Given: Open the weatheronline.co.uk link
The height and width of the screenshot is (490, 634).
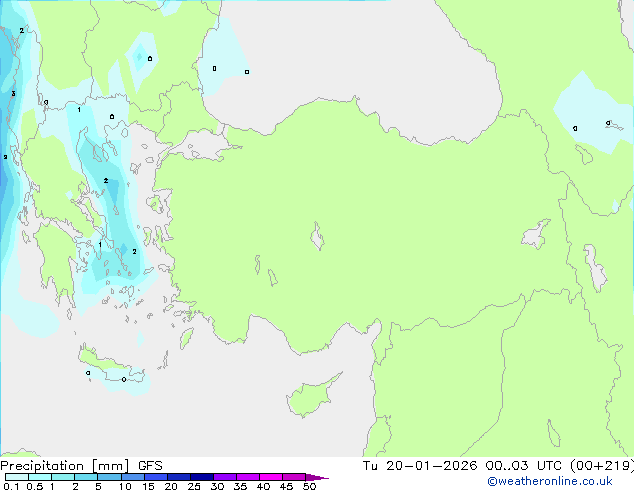Looking at the screenshot, I should (550, 481).
